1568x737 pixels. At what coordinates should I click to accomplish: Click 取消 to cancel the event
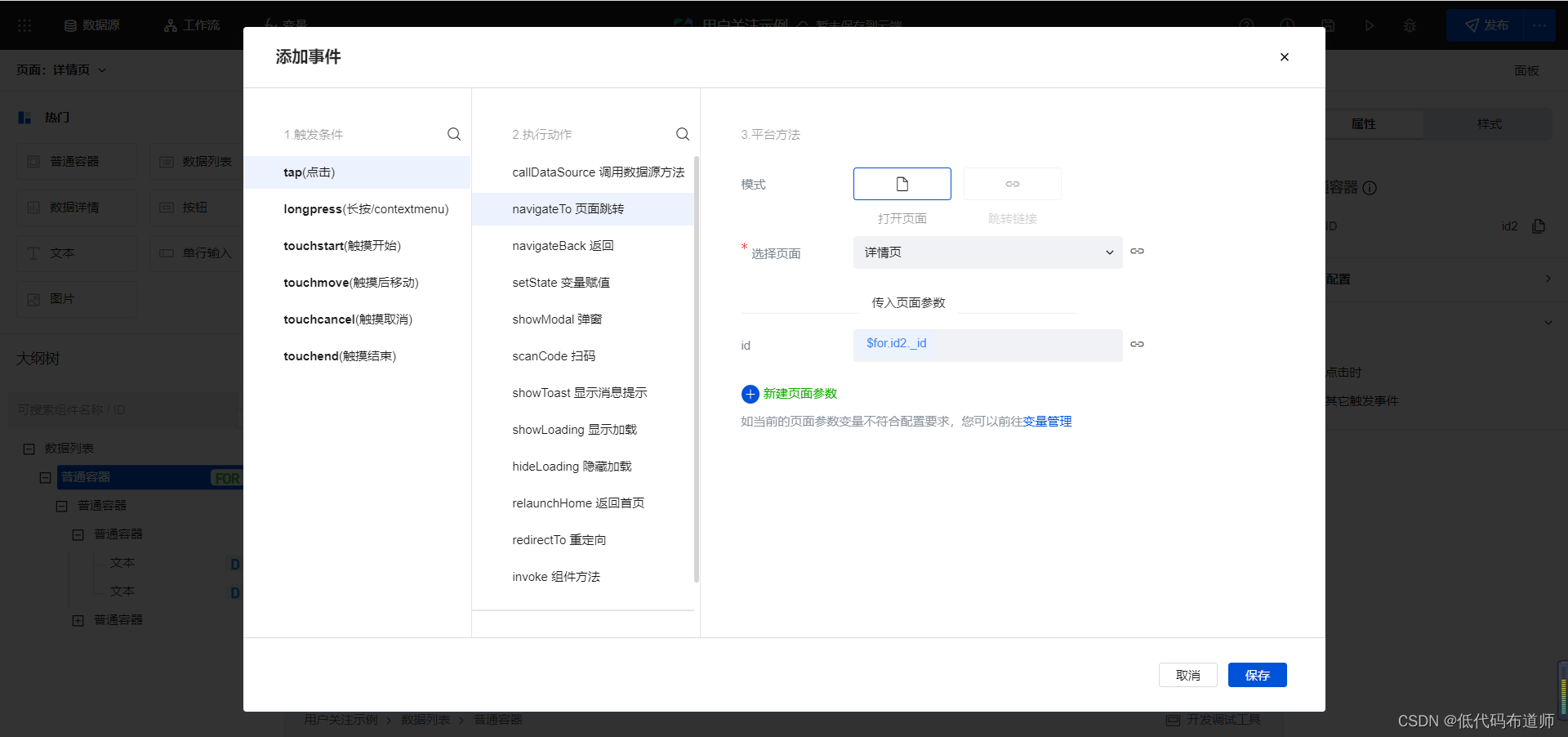(1188, 675)
